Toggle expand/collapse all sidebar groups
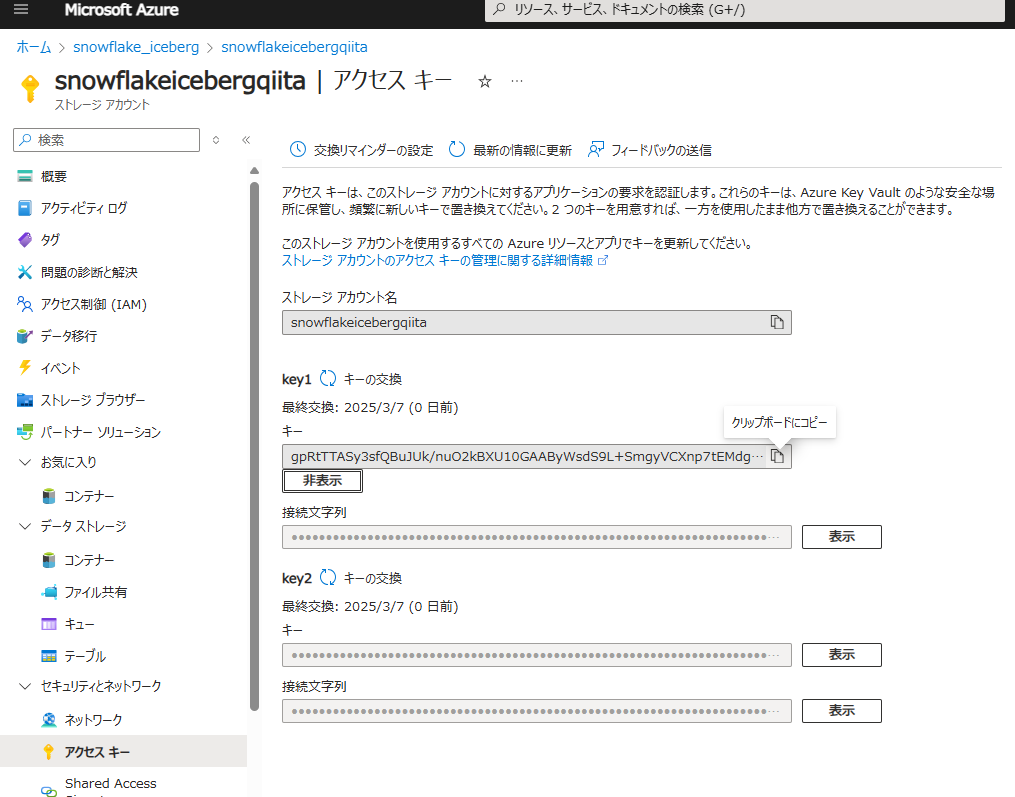Viewport: 1015px width, 797px height. (216, 140)
